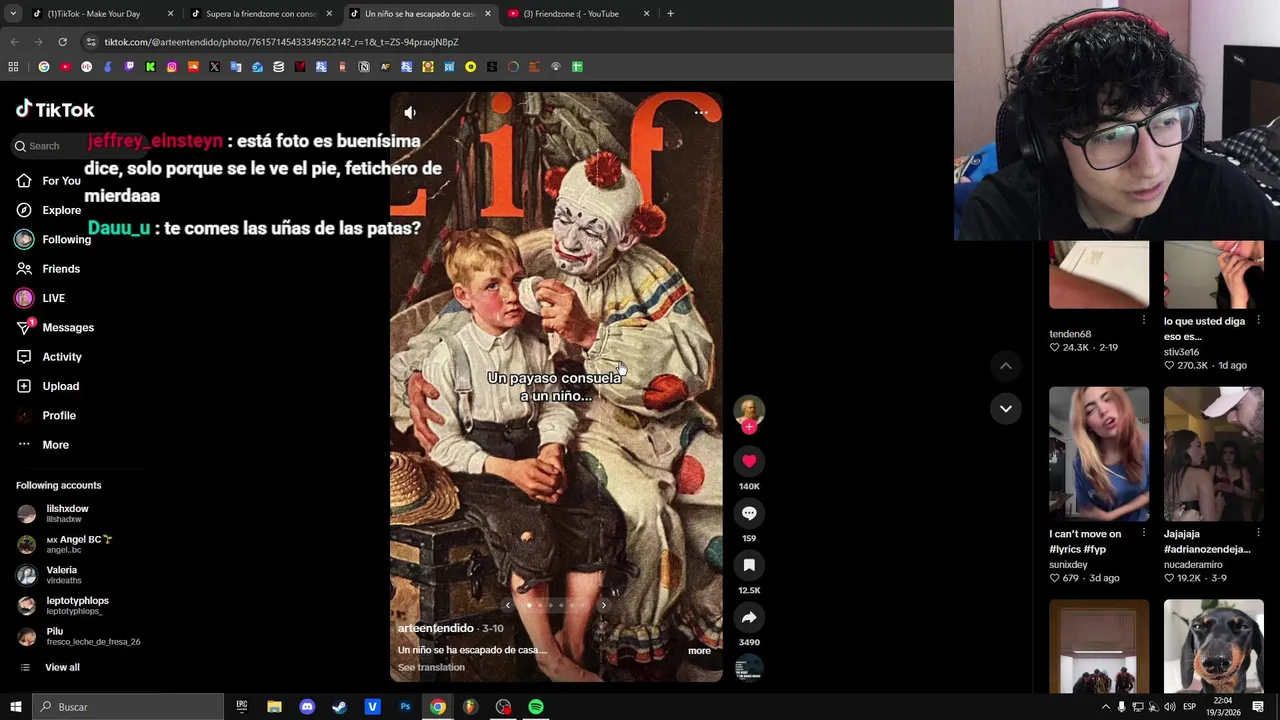Click the browser address bar URL

pos(281,42)
